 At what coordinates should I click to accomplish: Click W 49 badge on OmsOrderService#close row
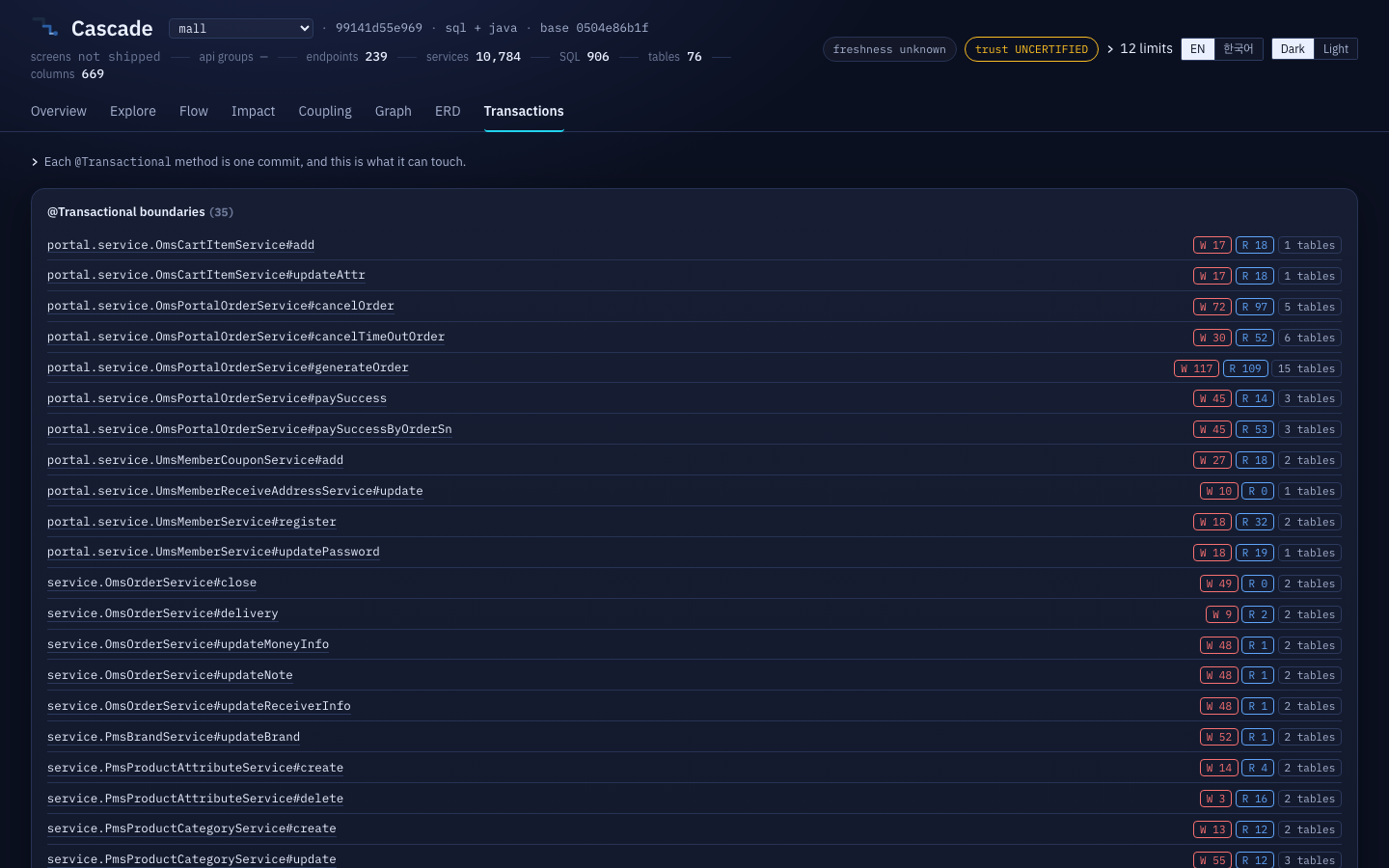tap(1219, 583)
